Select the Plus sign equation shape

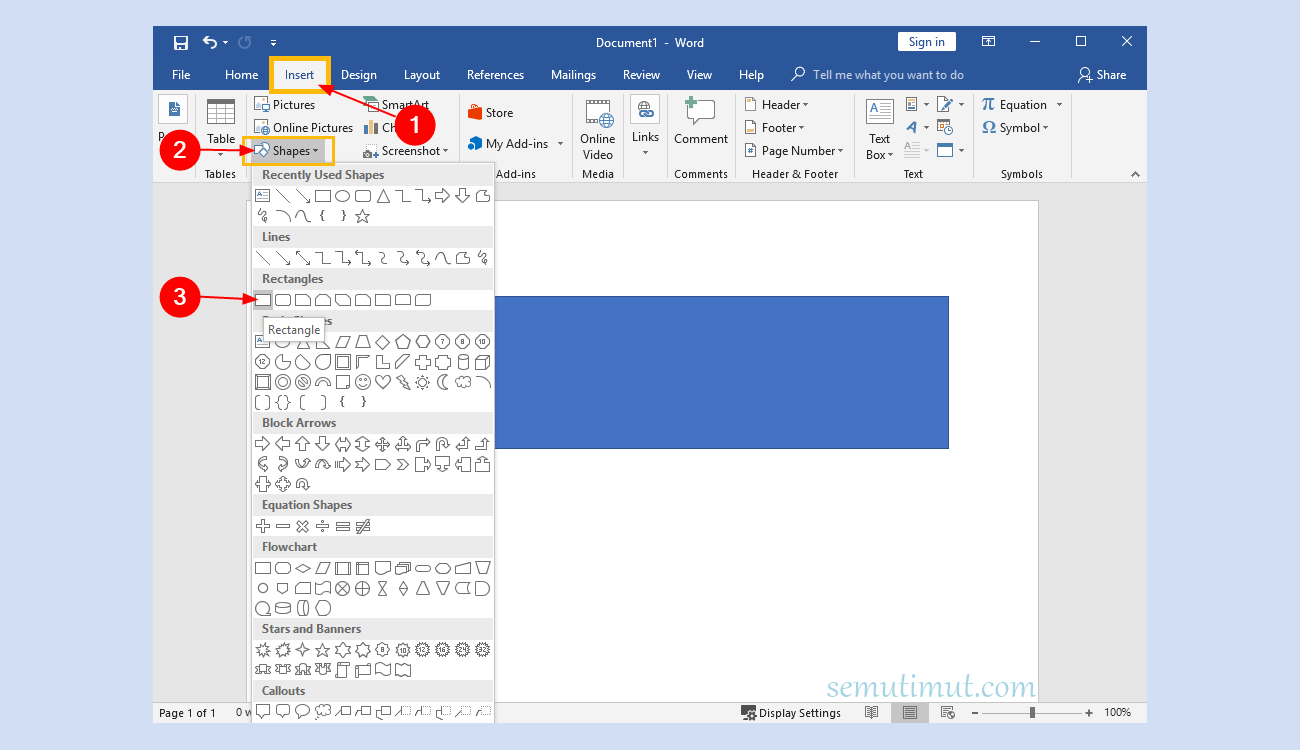[263, 526]
